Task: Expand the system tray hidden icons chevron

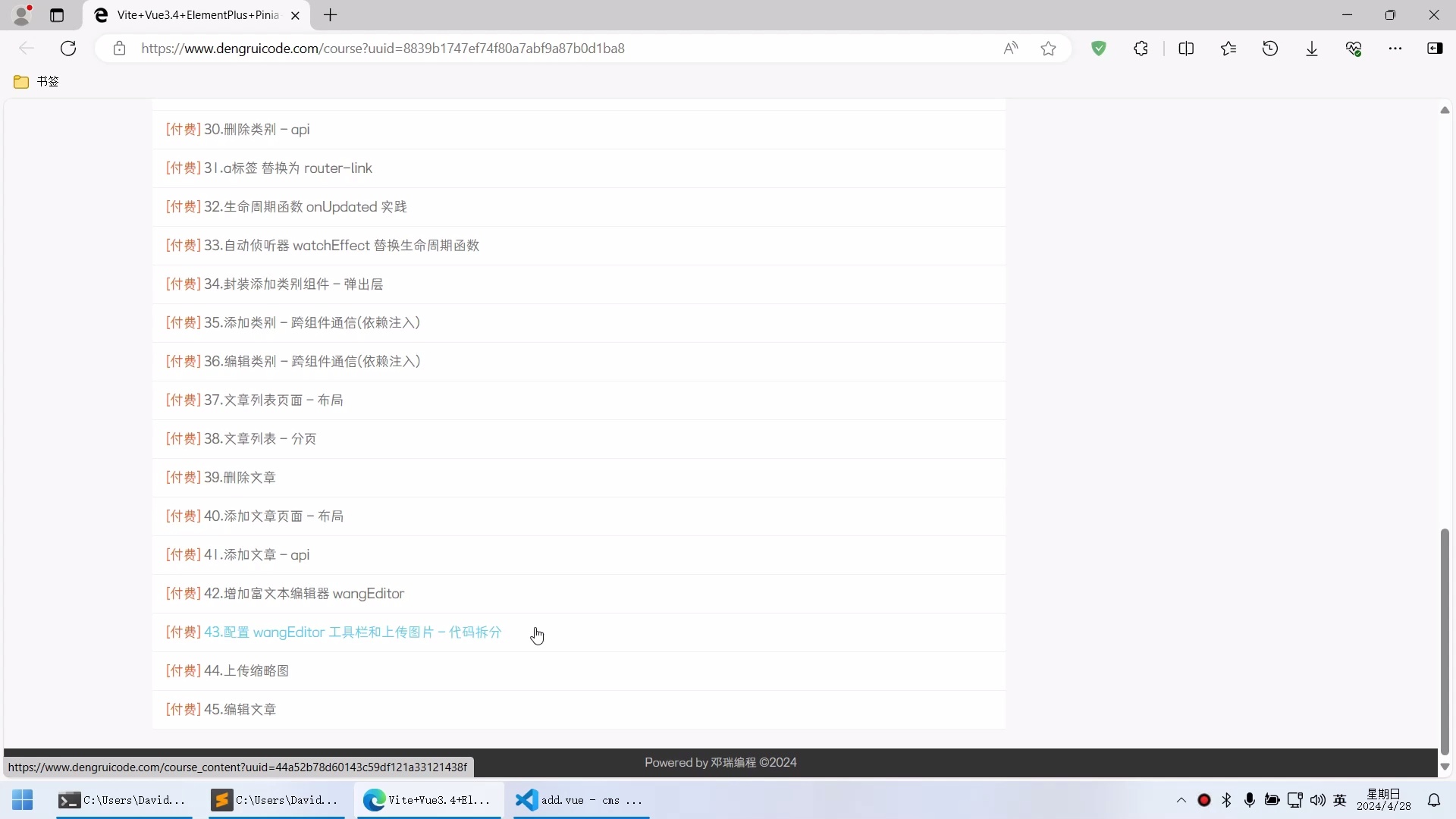Action: 1181,800
